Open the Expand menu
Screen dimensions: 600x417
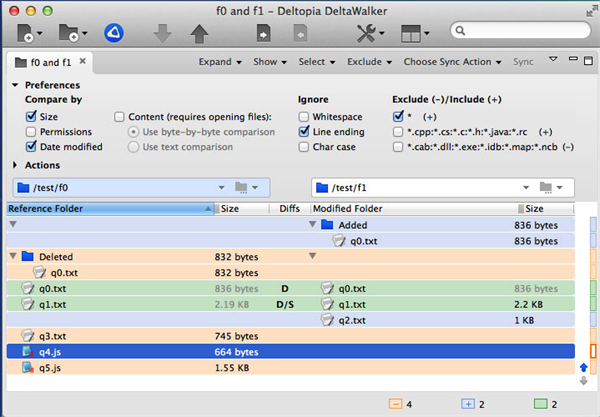click(x=220, y=62)
